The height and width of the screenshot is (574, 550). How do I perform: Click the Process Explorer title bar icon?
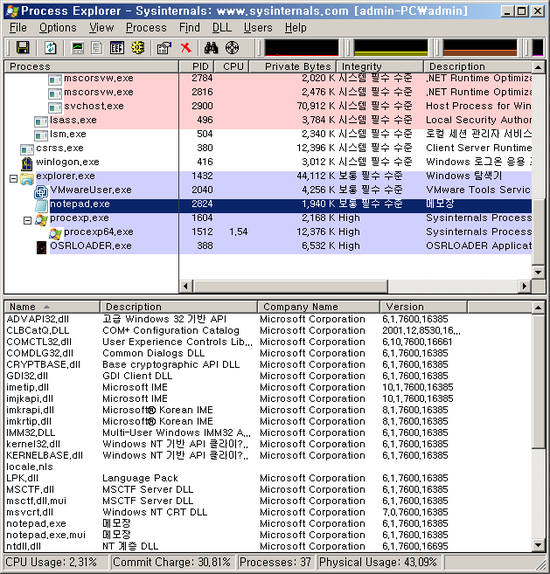[12, 11]
